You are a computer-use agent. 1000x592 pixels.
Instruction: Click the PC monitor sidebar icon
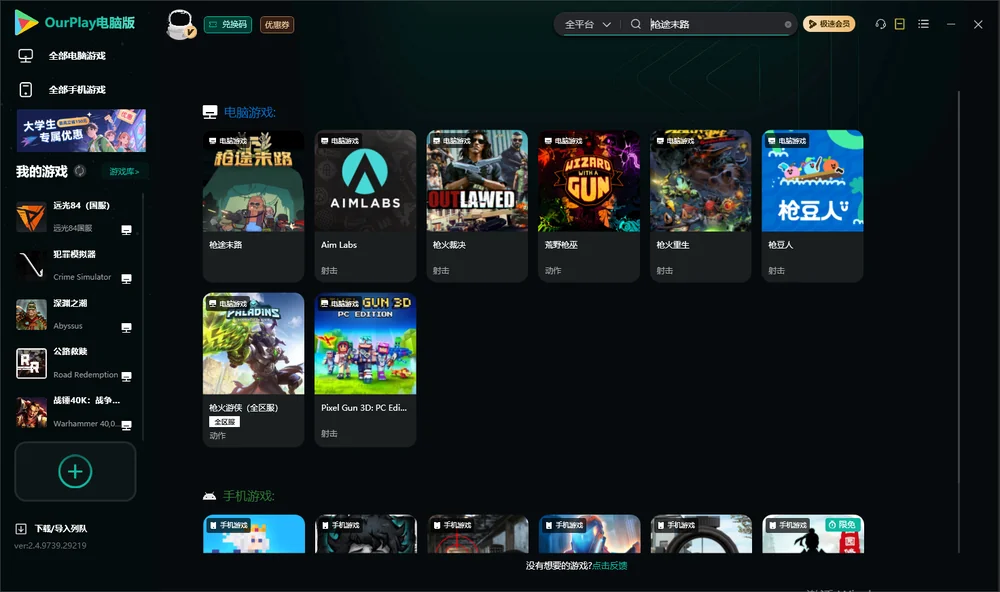[x=26, y=56]
